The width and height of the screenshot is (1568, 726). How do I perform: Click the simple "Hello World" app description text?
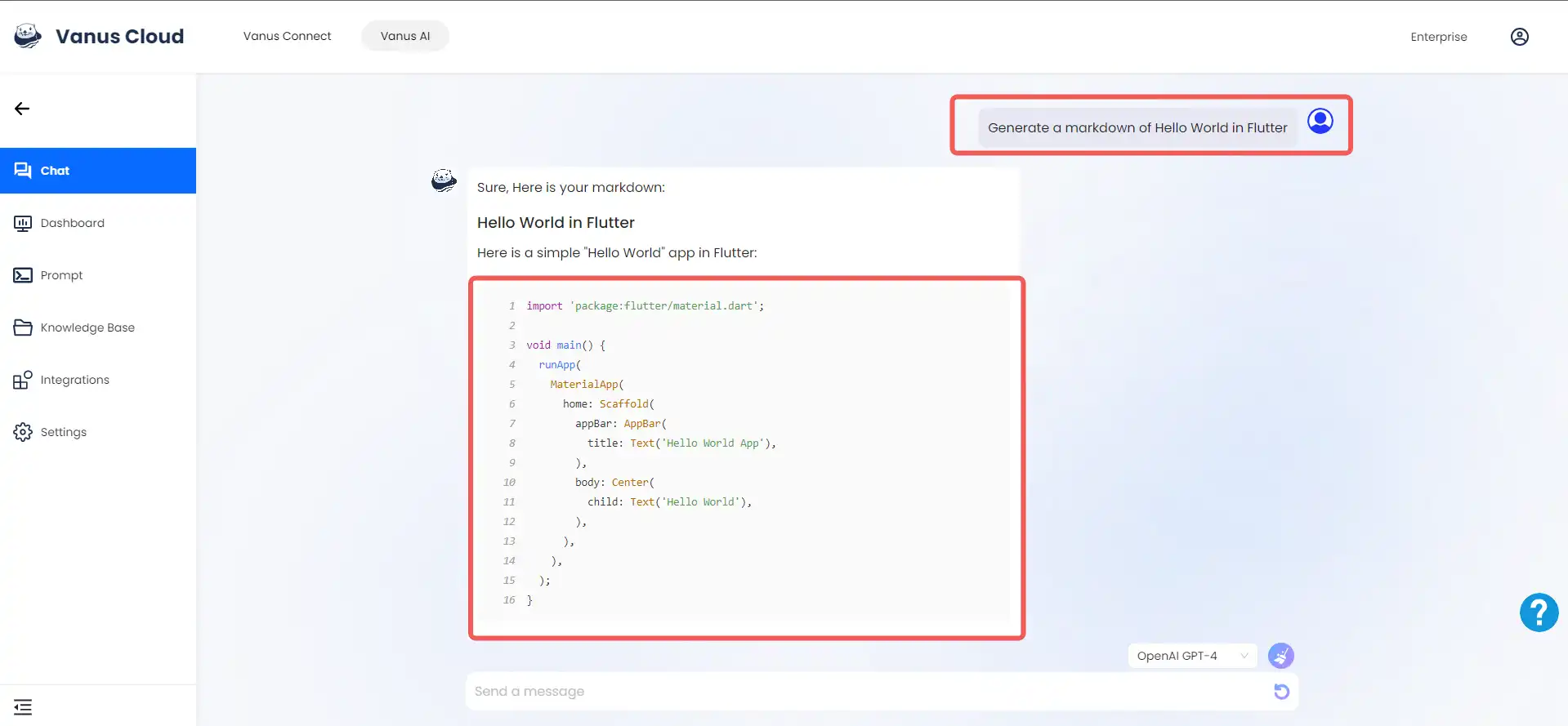coord(617,252)
